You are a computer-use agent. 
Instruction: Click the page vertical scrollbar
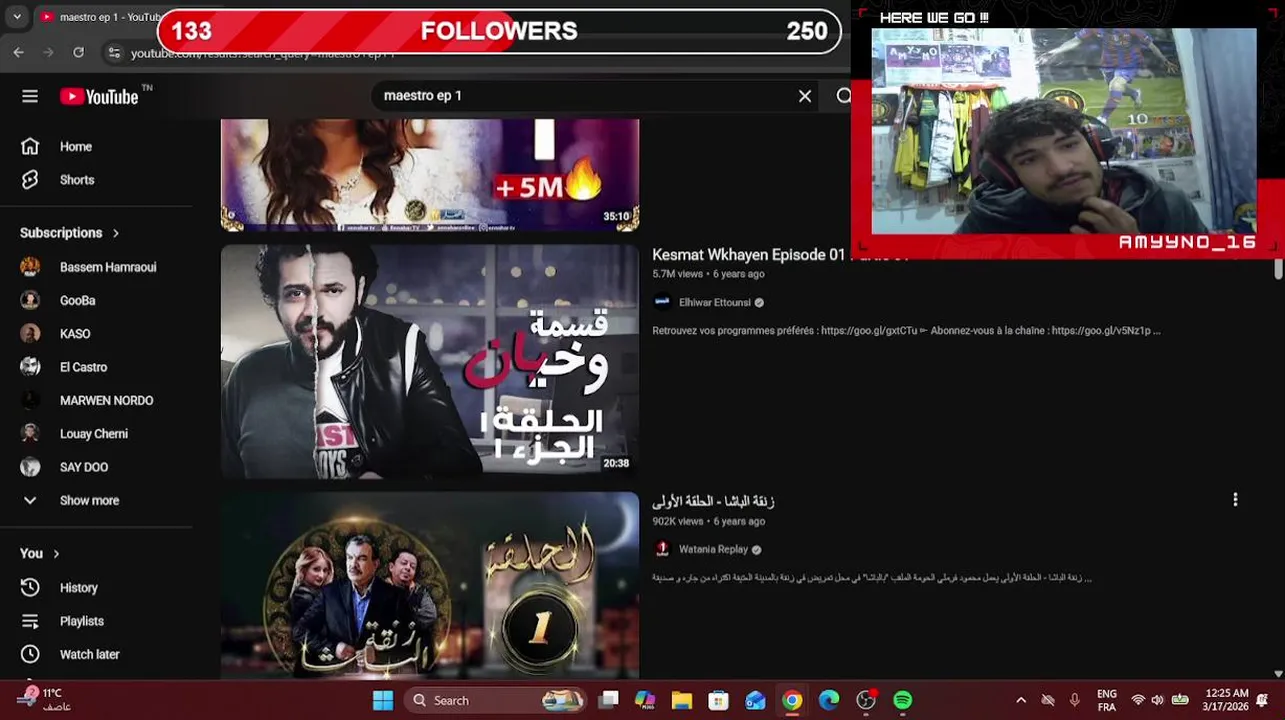click(1278, 270)
